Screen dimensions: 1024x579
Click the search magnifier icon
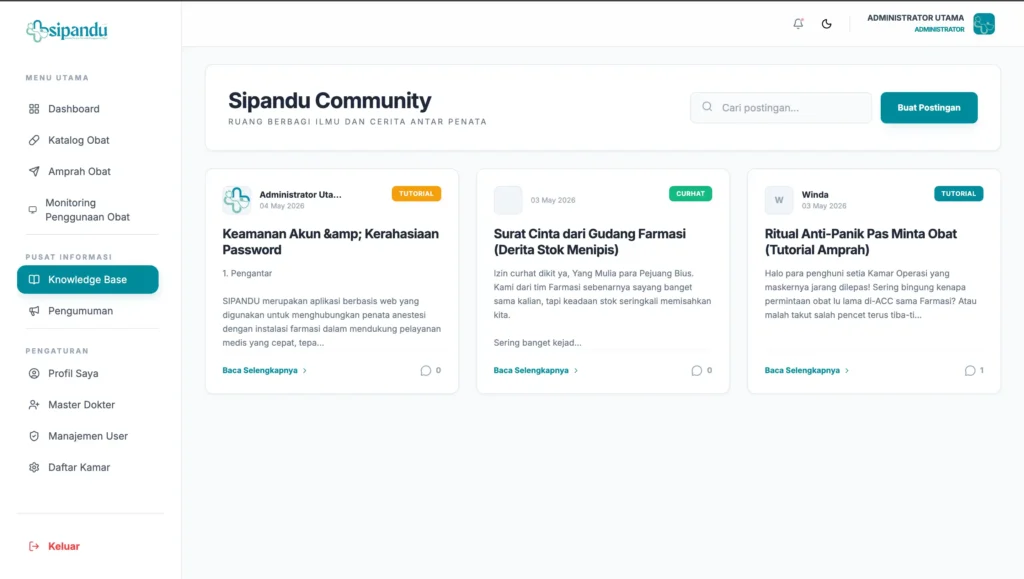[x=707, y=106]
